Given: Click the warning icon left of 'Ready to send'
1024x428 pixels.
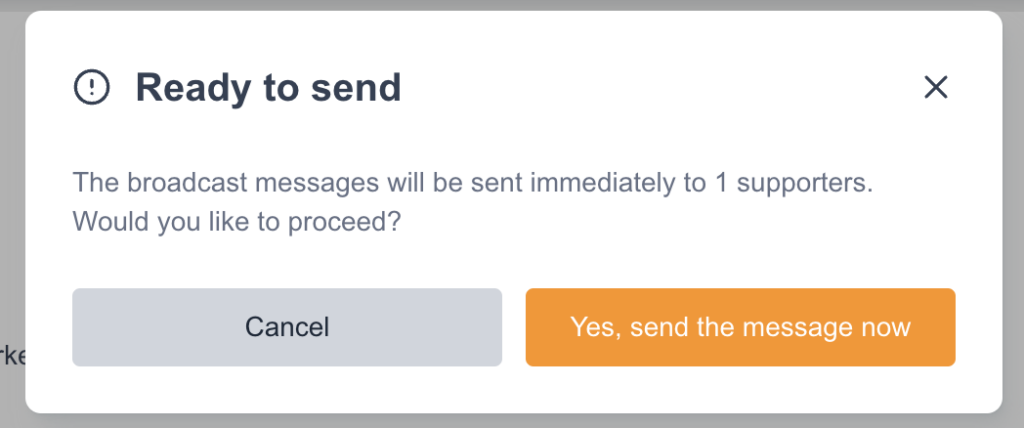Looking at the screenshot, I should (x=91, y=88).
